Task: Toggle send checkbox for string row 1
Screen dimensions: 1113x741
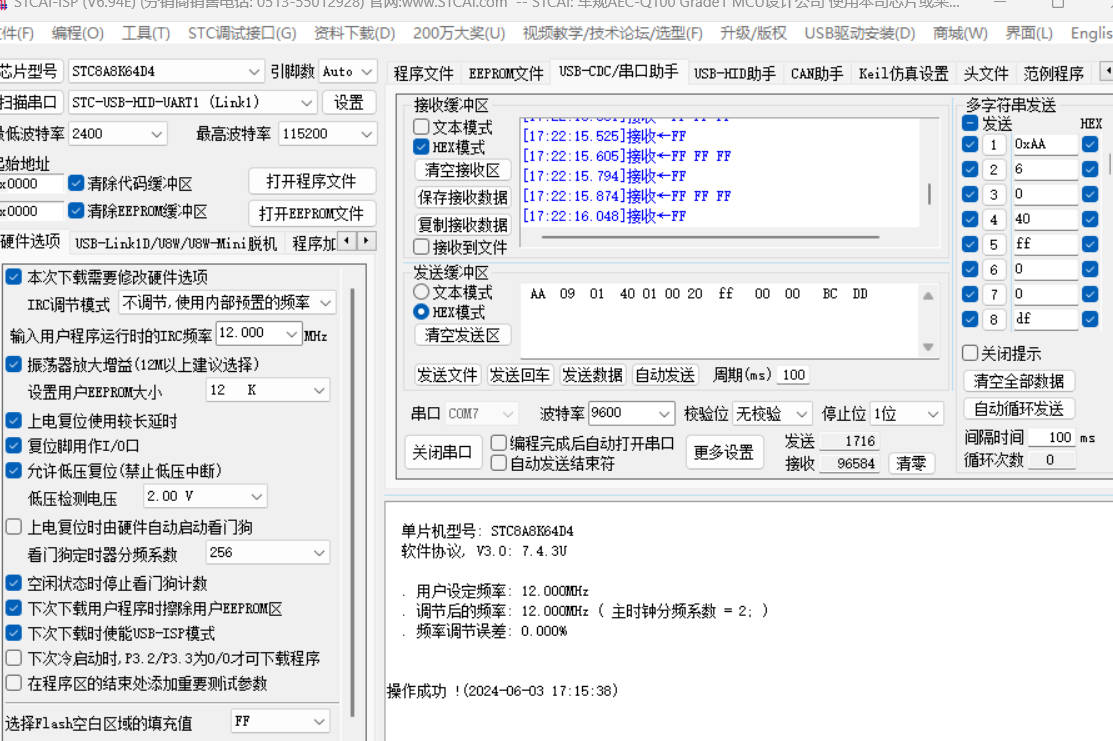Action: tap(970, 144)
